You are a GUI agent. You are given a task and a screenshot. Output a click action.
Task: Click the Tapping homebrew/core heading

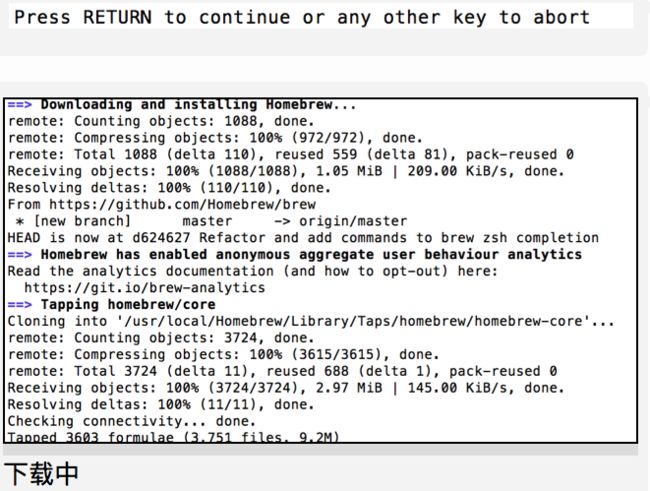tap(128, 305)
